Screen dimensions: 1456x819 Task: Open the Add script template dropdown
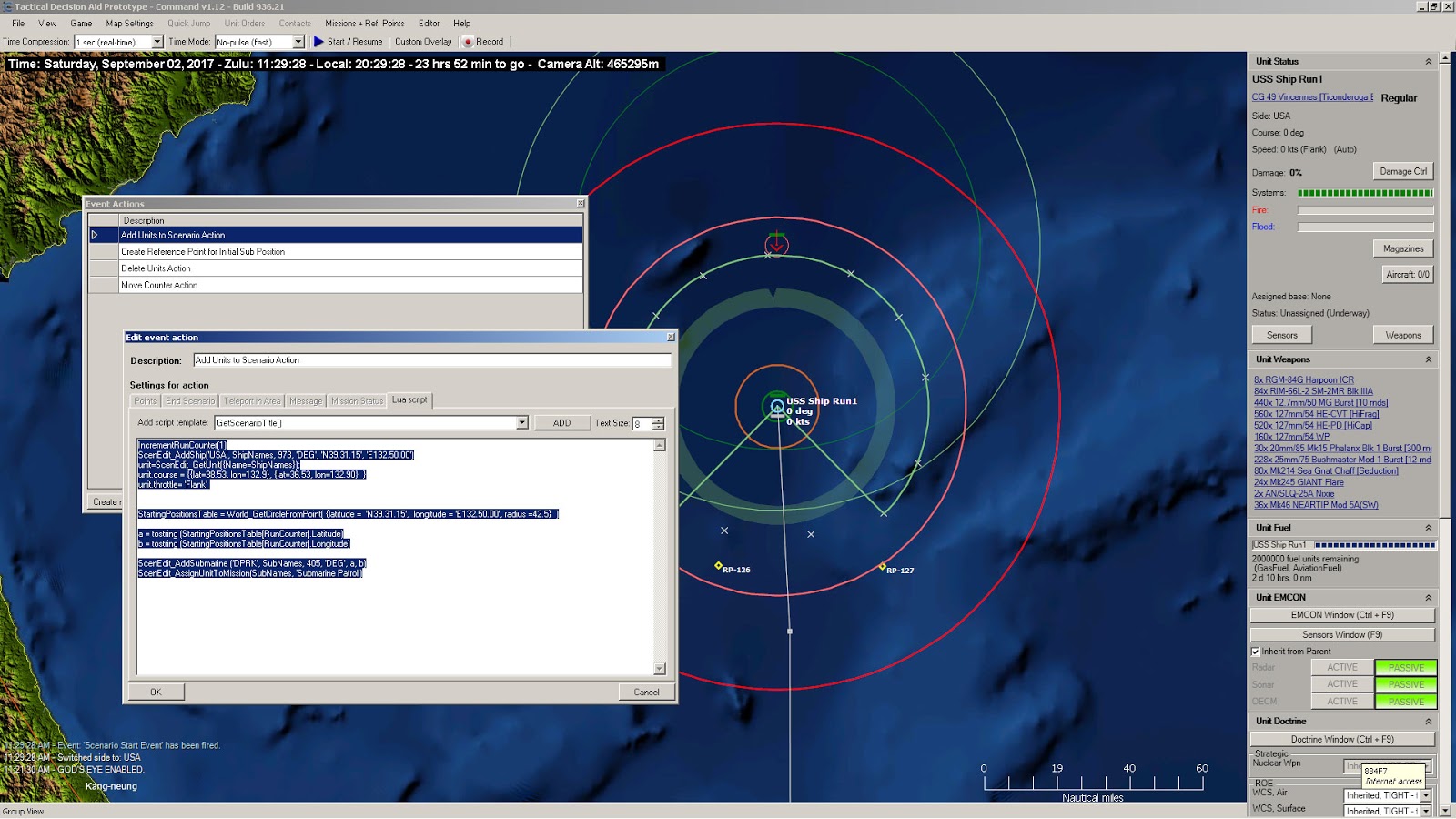coord(521,423)
